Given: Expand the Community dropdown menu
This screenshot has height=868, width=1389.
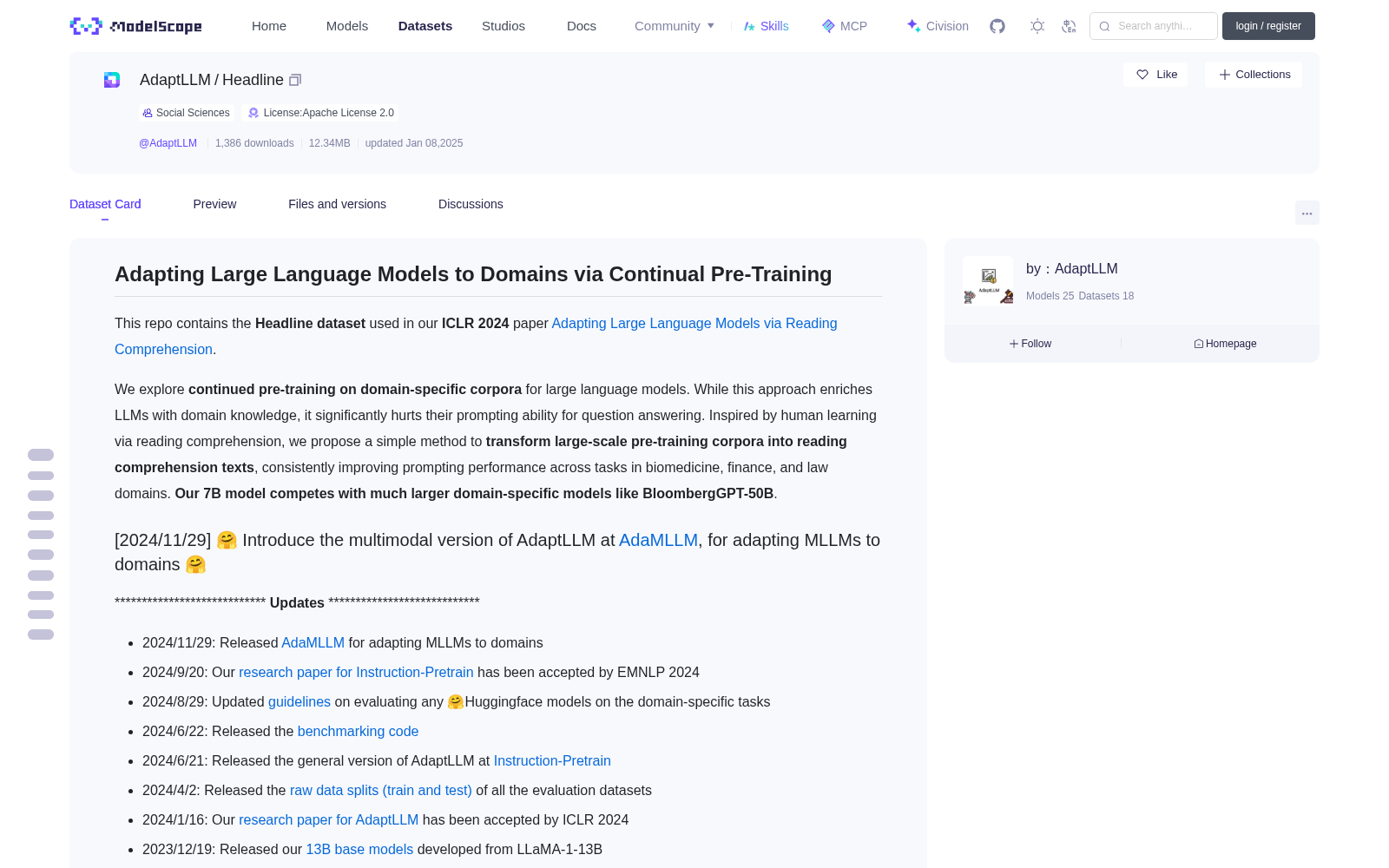Looking at the screenshot, I should [675, 26].
